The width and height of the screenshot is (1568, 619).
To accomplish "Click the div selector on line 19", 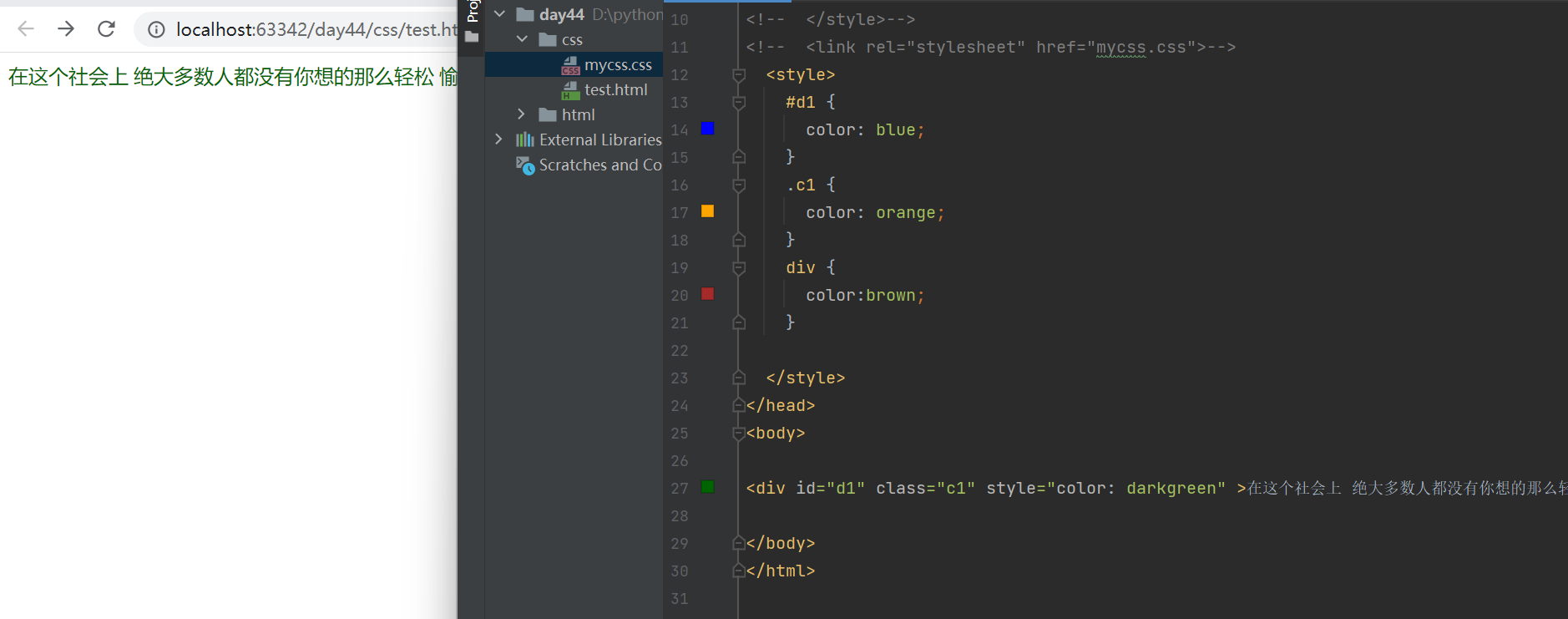I will point(801,268).
